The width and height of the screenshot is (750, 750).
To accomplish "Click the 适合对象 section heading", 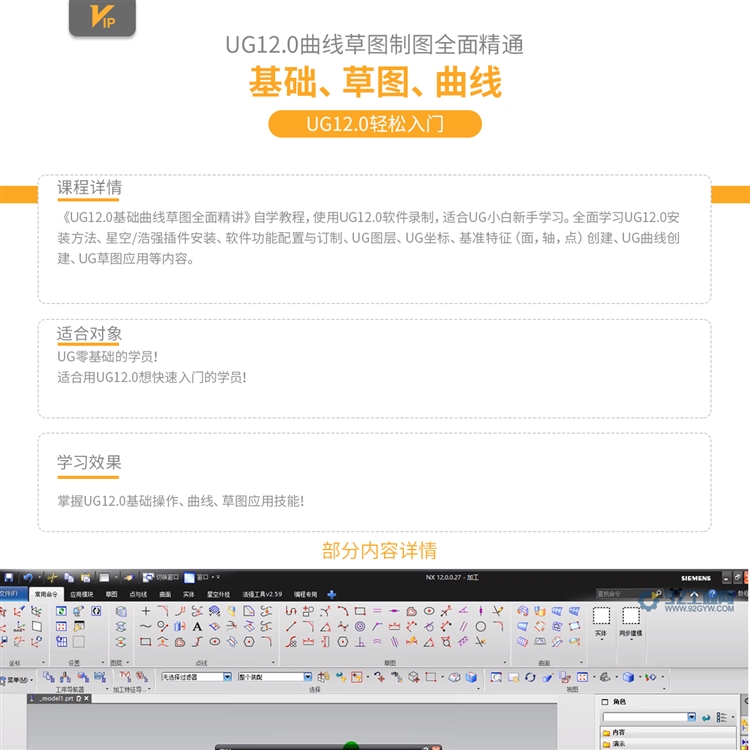I will point(89,333).
